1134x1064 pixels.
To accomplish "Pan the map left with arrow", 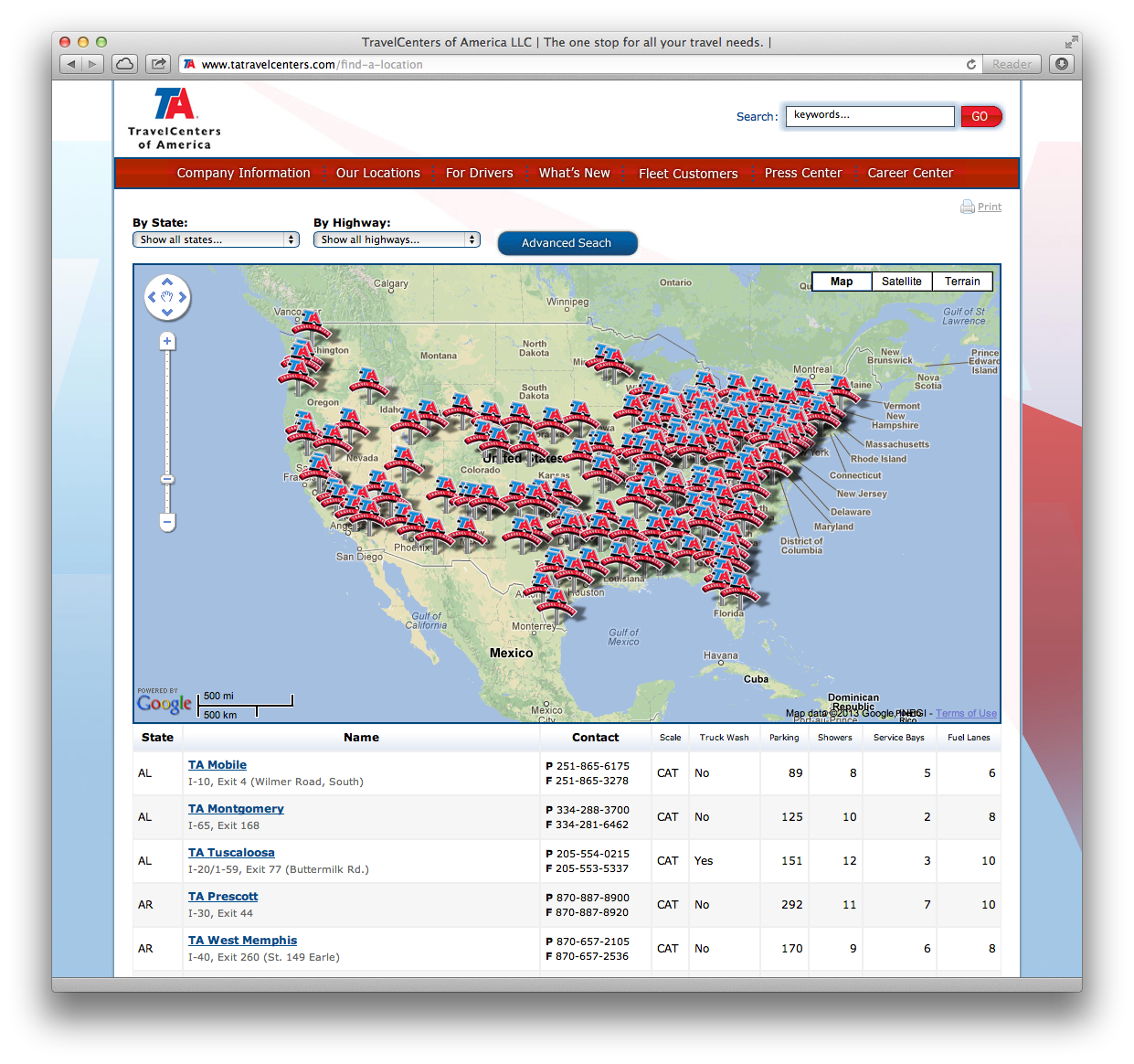I will pyautogui.click(x=152, y=297).
